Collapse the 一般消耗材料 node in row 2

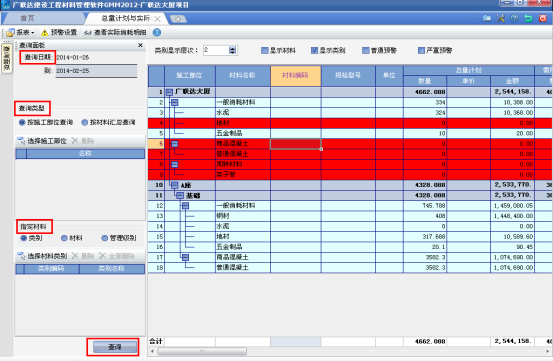(175, 102)
